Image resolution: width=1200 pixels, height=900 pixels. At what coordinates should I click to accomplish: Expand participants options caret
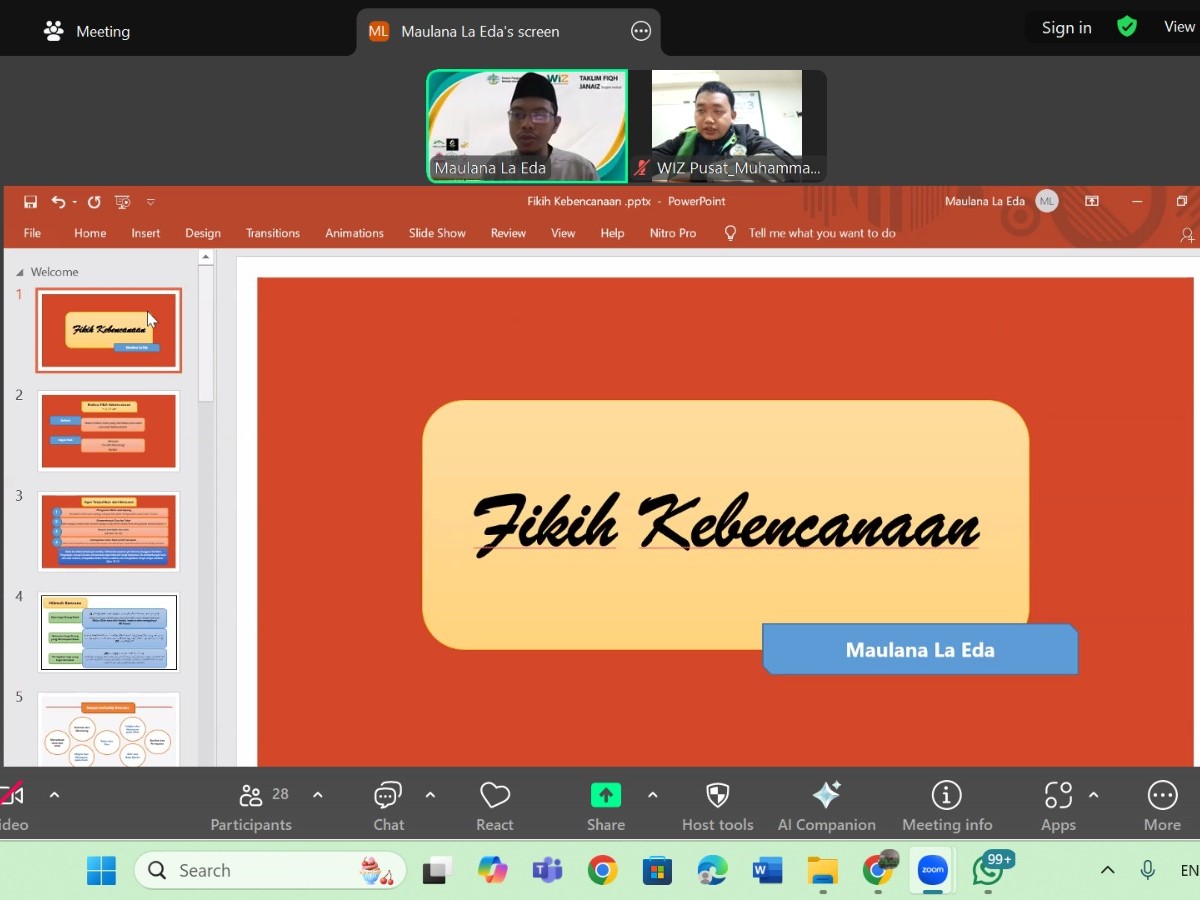pyautogui.click(x=318, y=795)
